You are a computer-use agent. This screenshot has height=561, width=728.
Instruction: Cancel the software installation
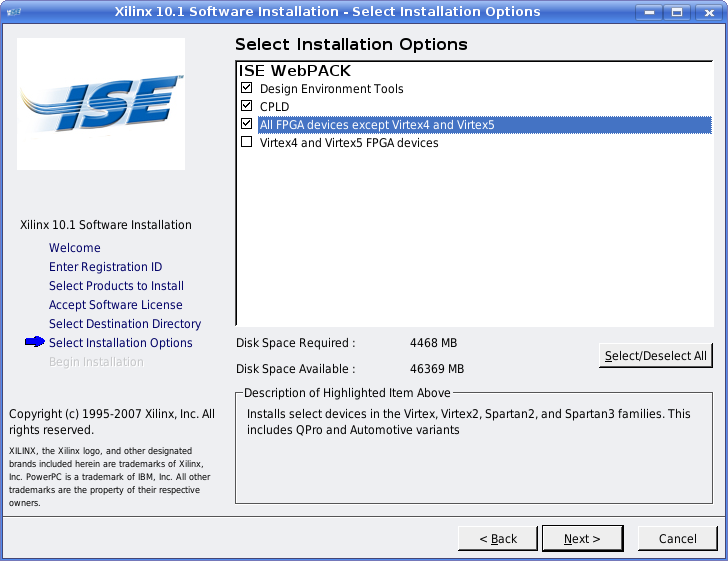[x=677, y=539]
